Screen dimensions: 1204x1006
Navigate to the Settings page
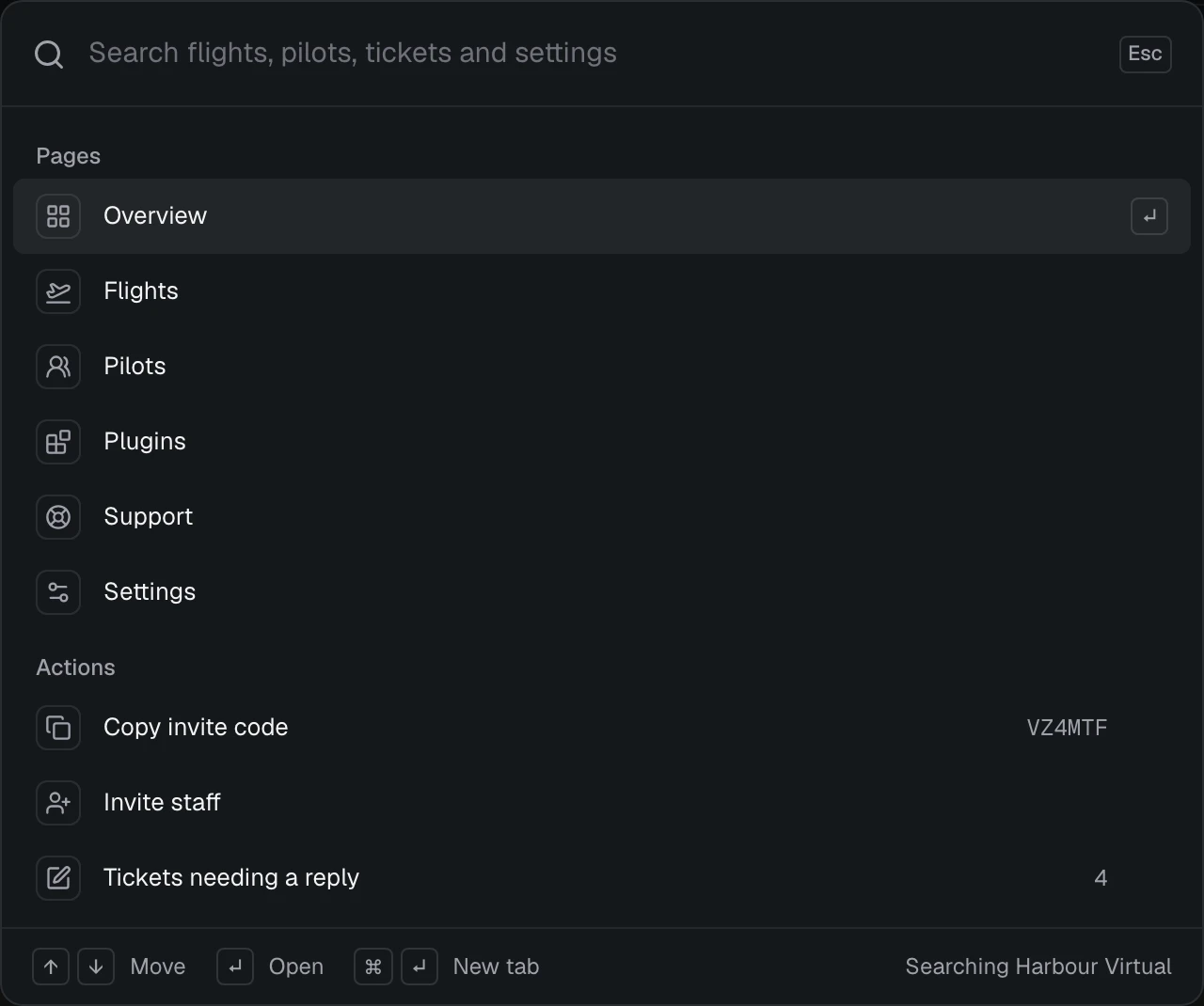[x=602, y=592]
